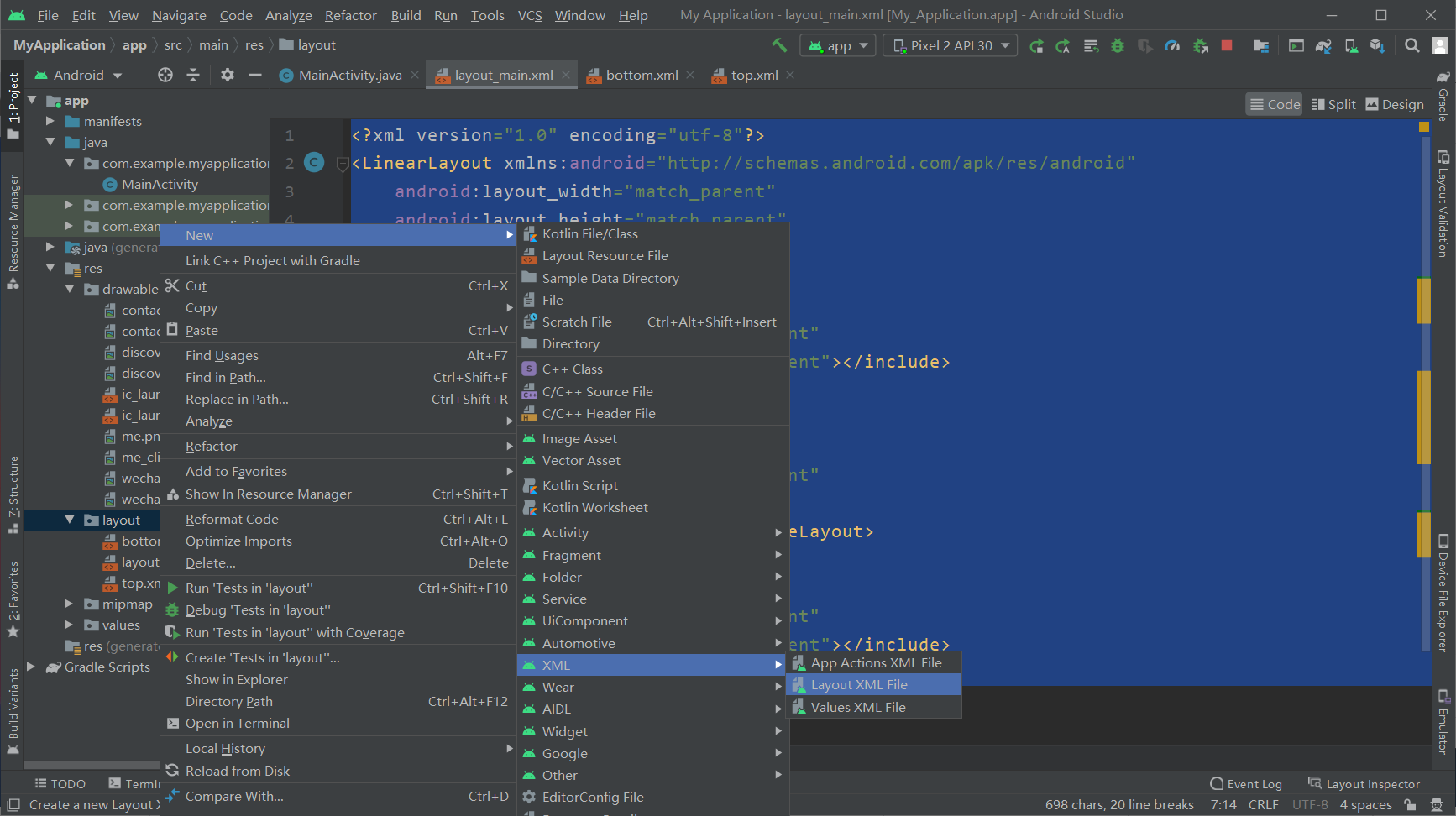Screen dimensions: 1456x816
Task: Collapse the app module tree node
Action: pos(32,101)
